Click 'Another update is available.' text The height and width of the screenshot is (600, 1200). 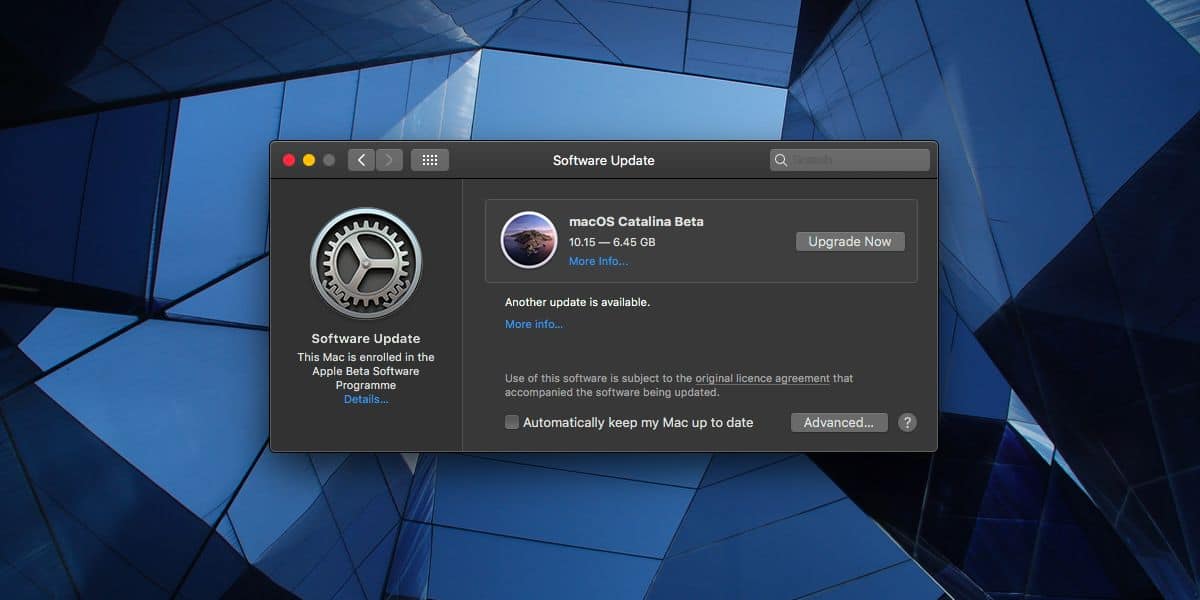[x=577, y=302]
